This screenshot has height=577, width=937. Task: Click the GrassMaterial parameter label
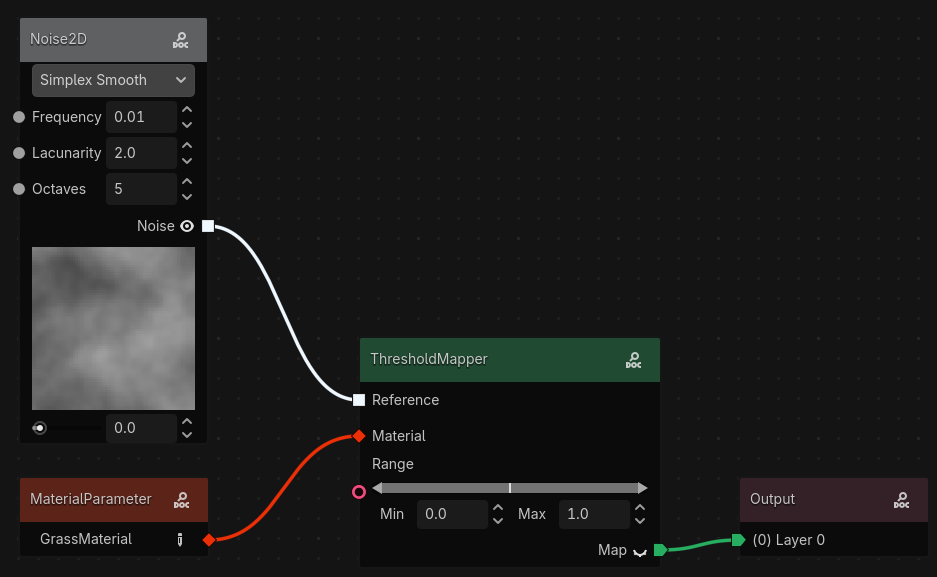[x=86, y=539]
